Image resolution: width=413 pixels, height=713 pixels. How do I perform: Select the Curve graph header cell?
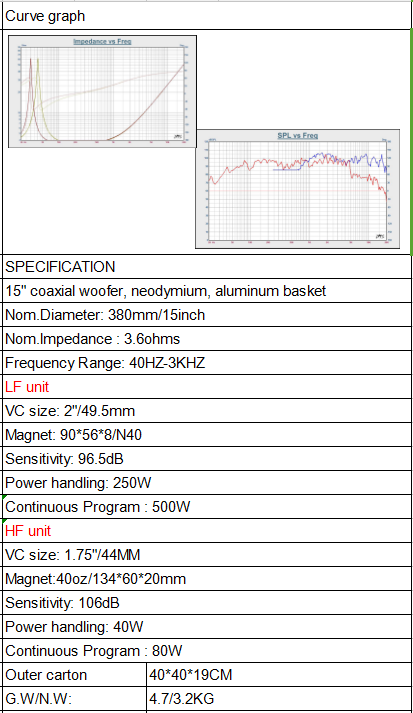tap(207, 16)
